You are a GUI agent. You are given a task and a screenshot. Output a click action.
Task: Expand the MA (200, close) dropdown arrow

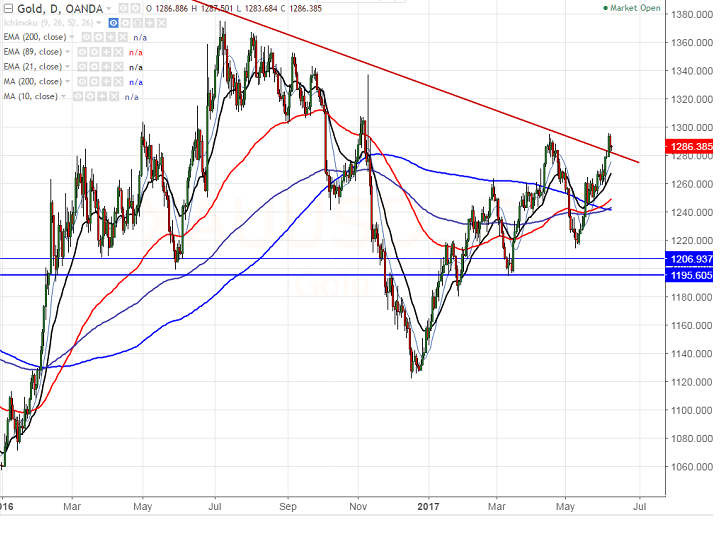[68, 82]
